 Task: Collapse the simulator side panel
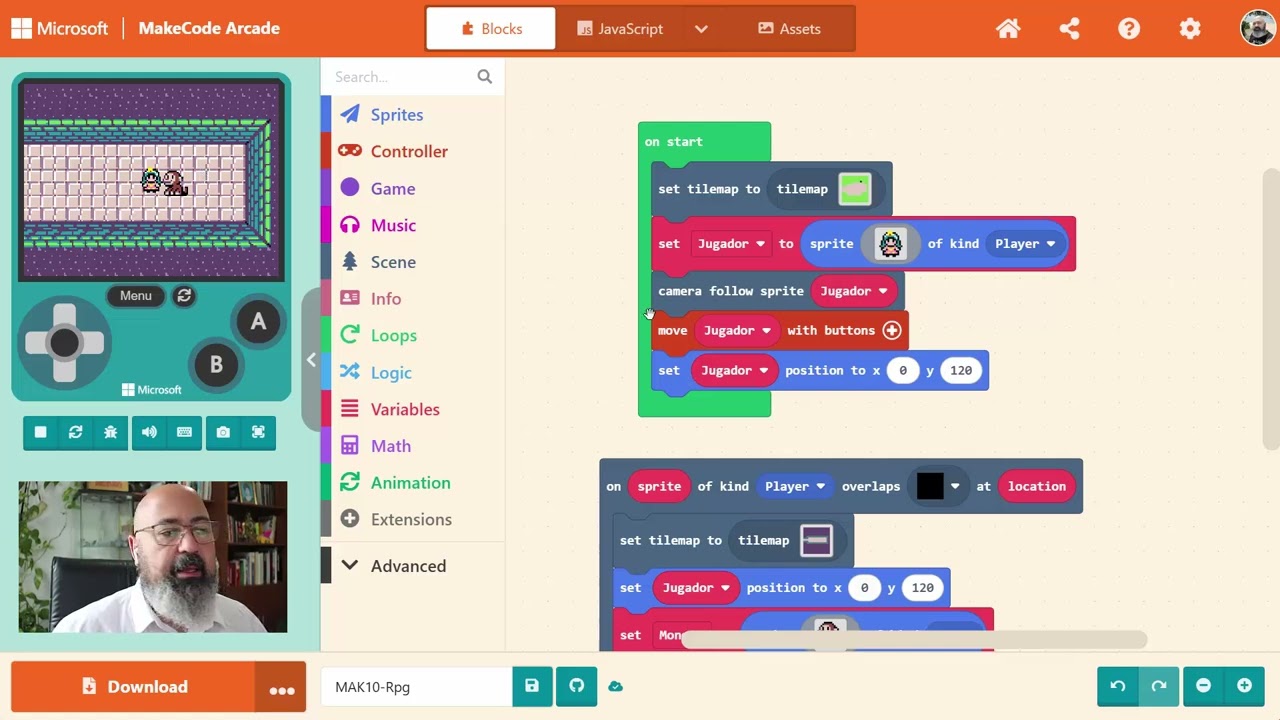311,360
